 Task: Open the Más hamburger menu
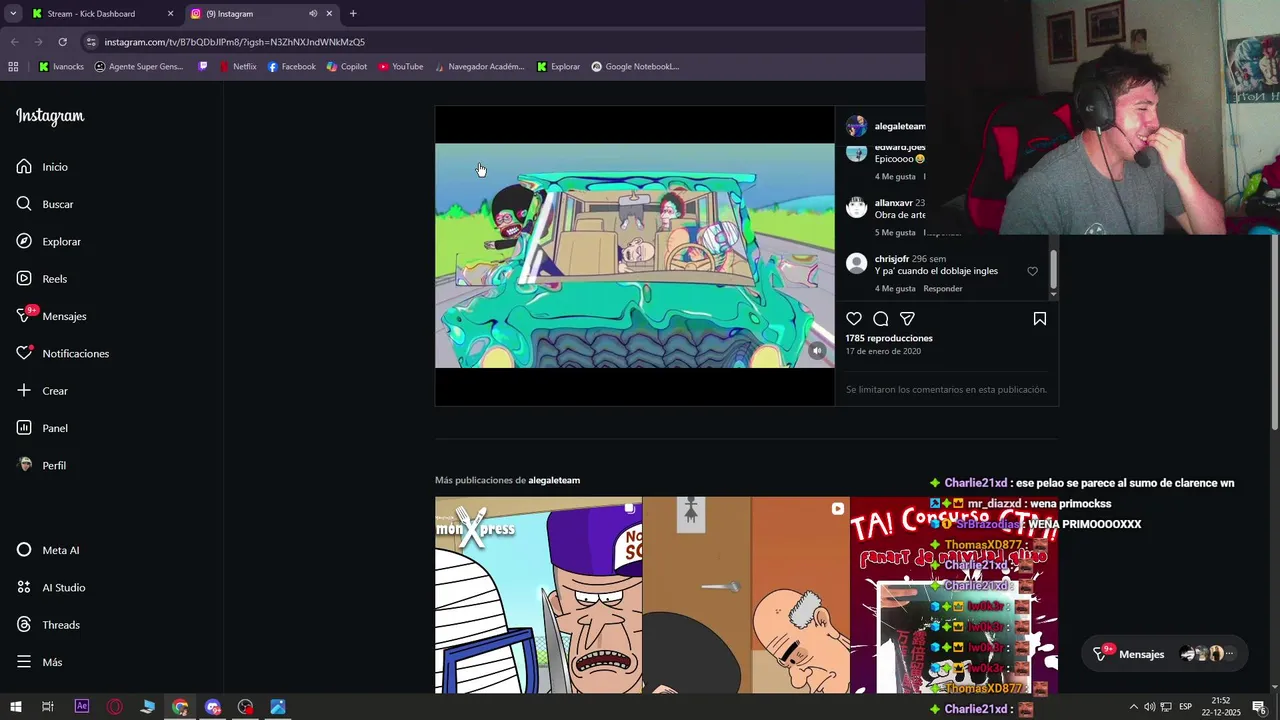coord(24,662)
